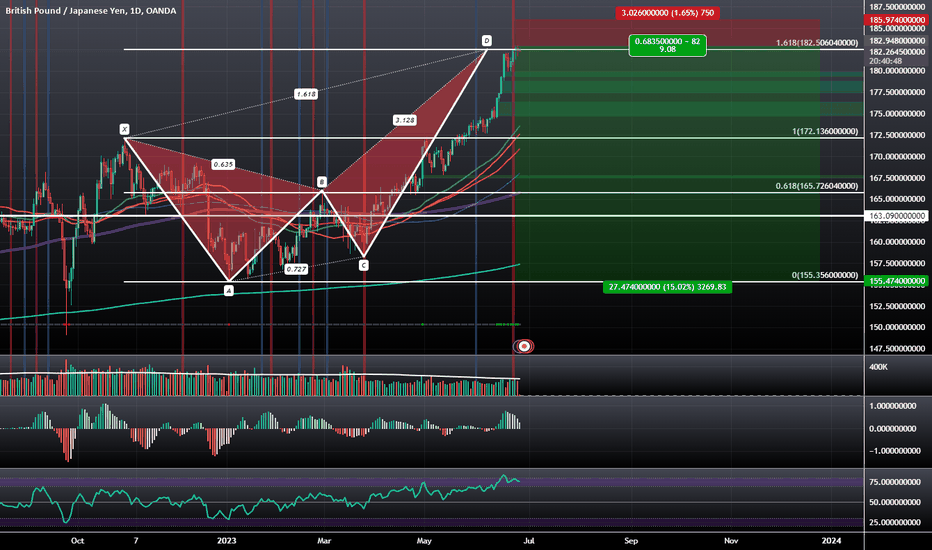Image resolution: width=932 pixels, height=550 pixels.
Task: Select the X point label of the pattern
Action: (124, 129)
